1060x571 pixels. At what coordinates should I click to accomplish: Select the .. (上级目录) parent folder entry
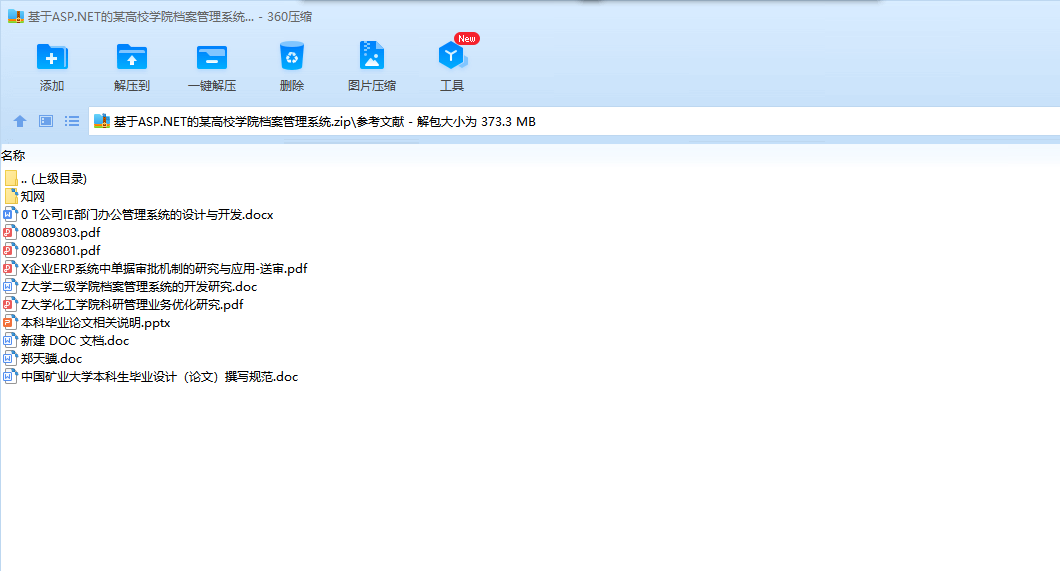(x=53, y=178)
